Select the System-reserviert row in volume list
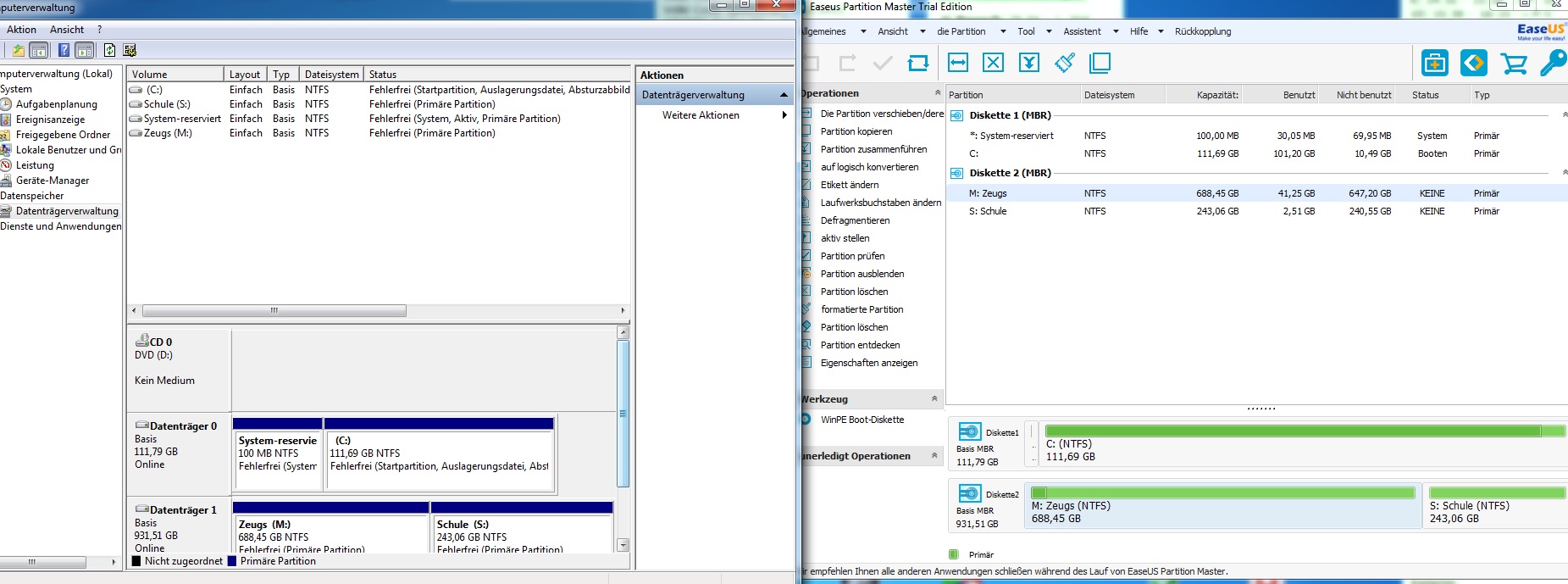Screen dimensions: 1568x584 point(379,119)
